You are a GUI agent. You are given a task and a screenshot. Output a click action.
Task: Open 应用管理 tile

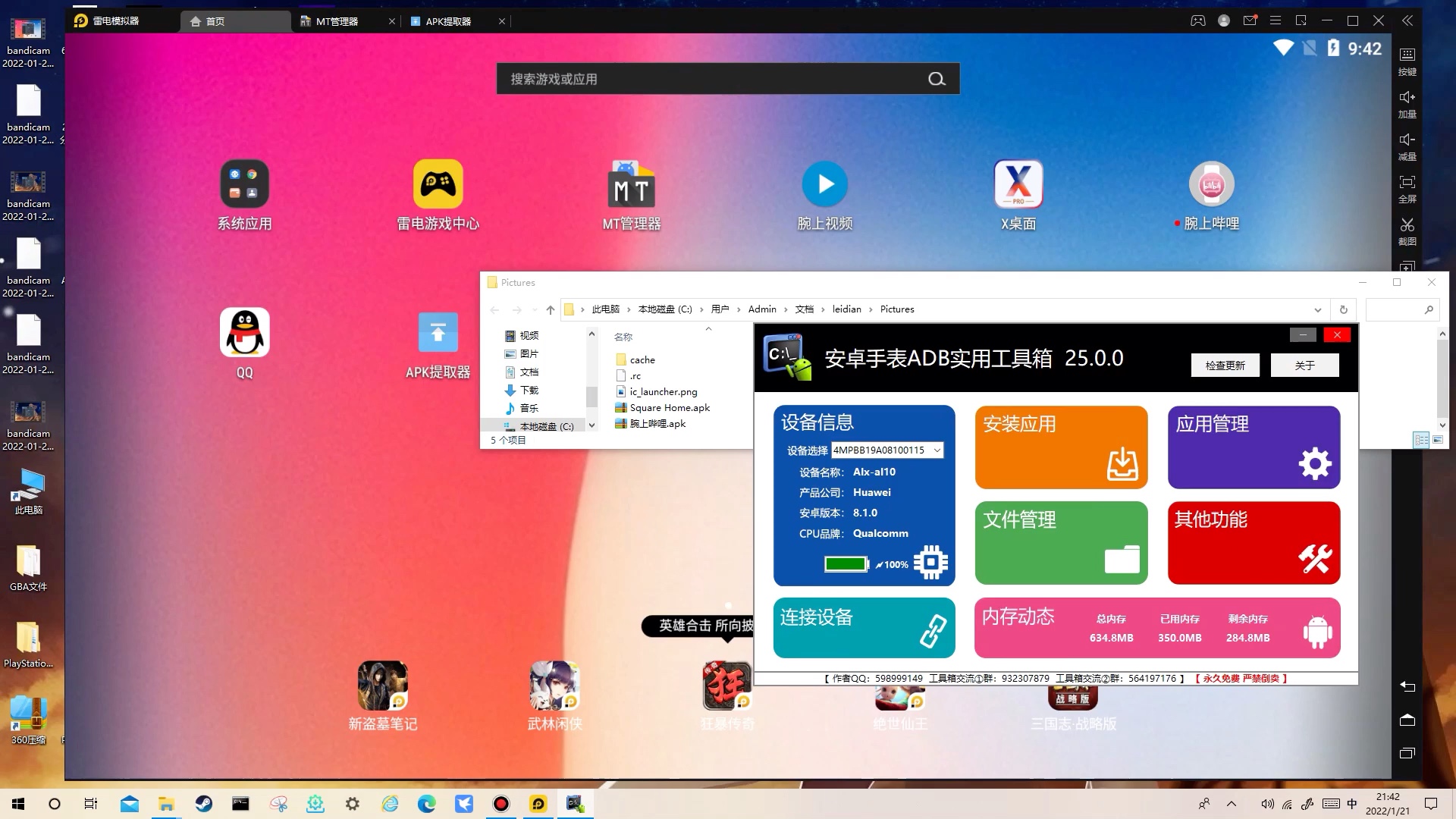[x=1254, y=447]
